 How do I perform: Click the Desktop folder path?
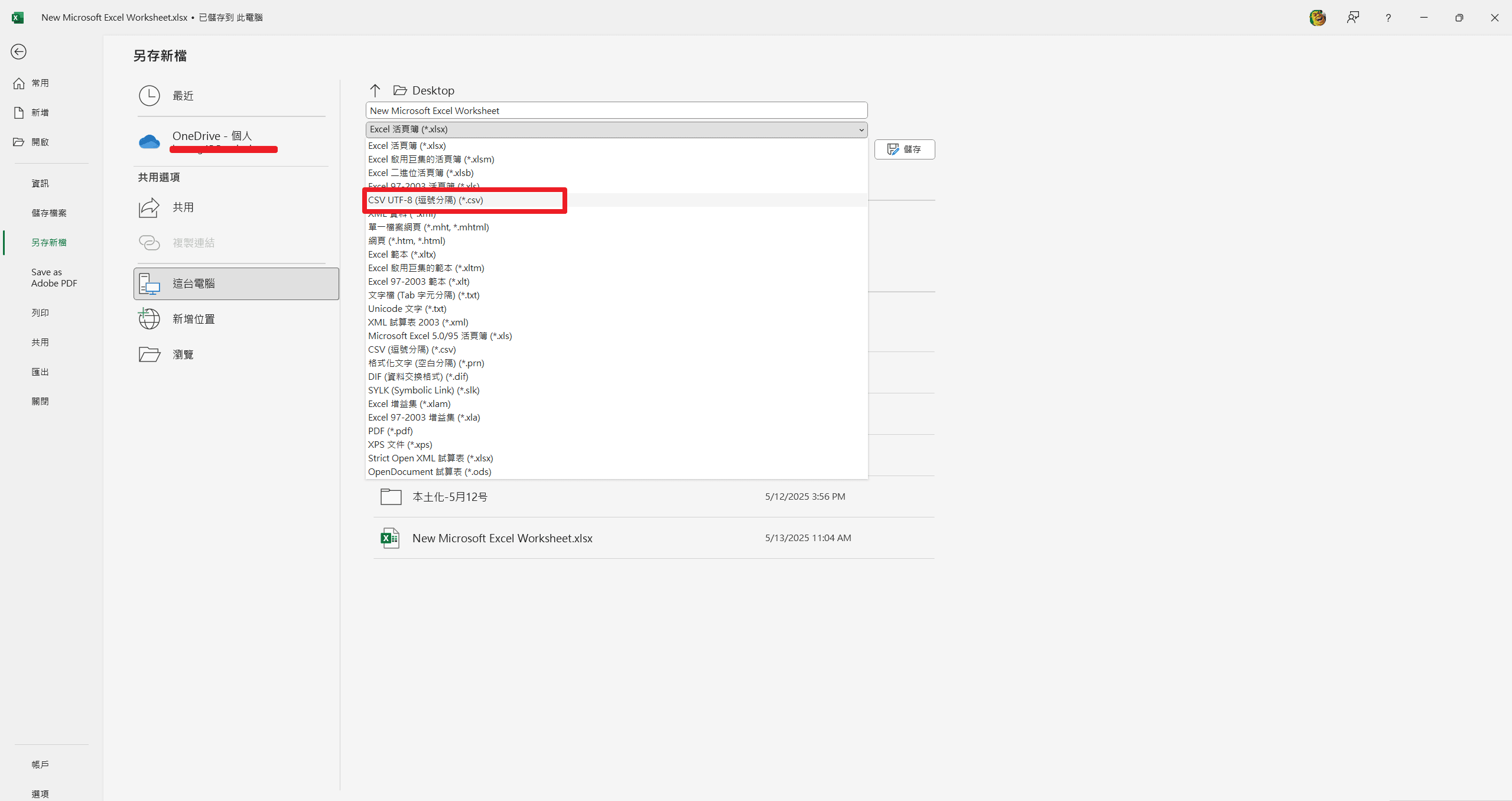(x=424, y=90)
